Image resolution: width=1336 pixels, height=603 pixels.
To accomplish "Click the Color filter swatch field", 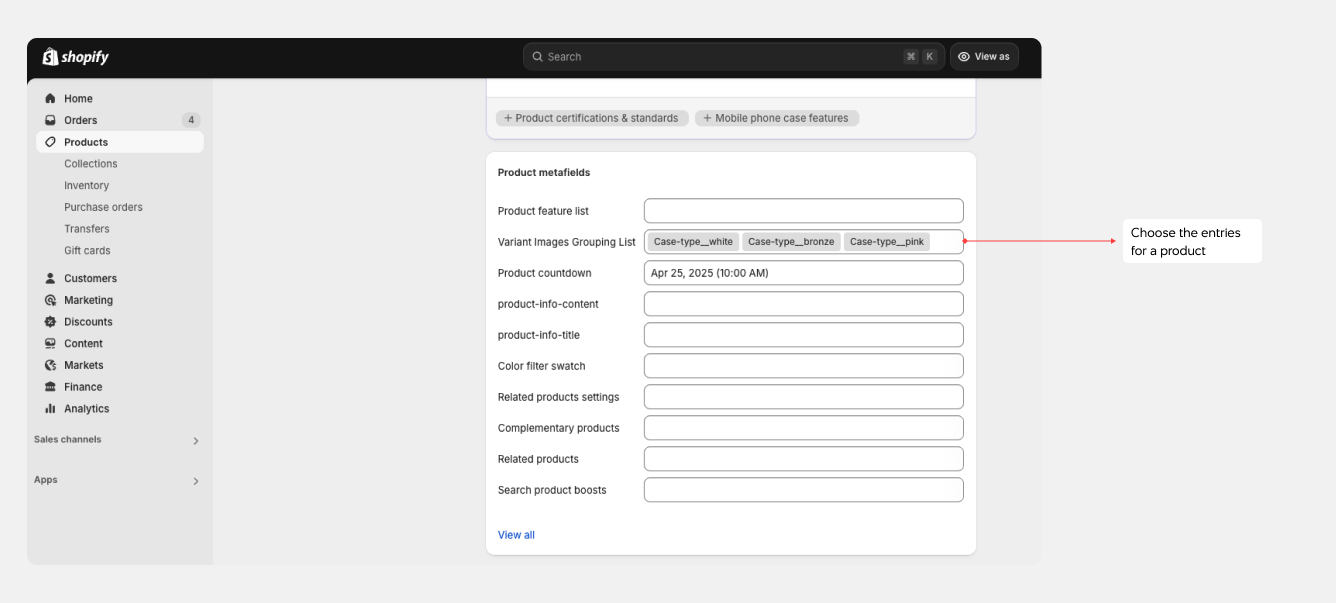I will (803, 366).
